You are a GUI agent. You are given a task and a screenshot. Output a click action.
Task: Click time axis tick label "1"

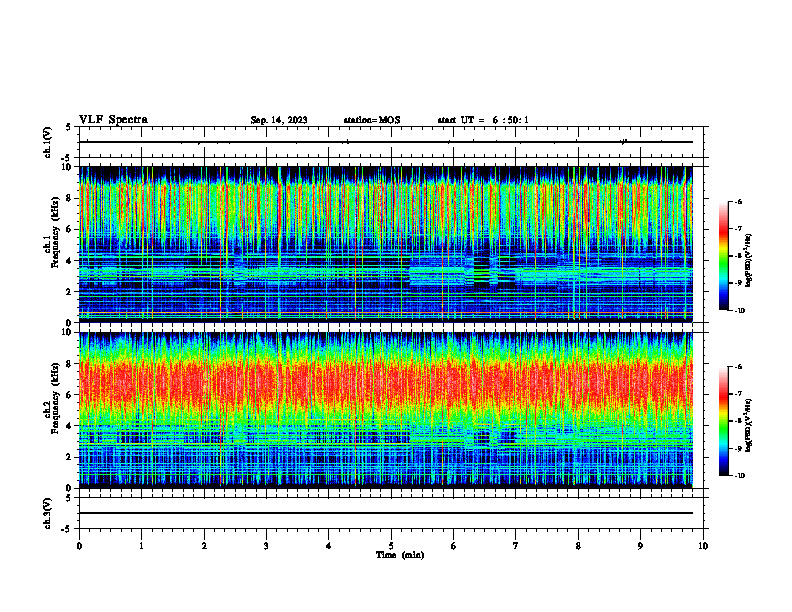pyautogui.click(x=141, y=546)
